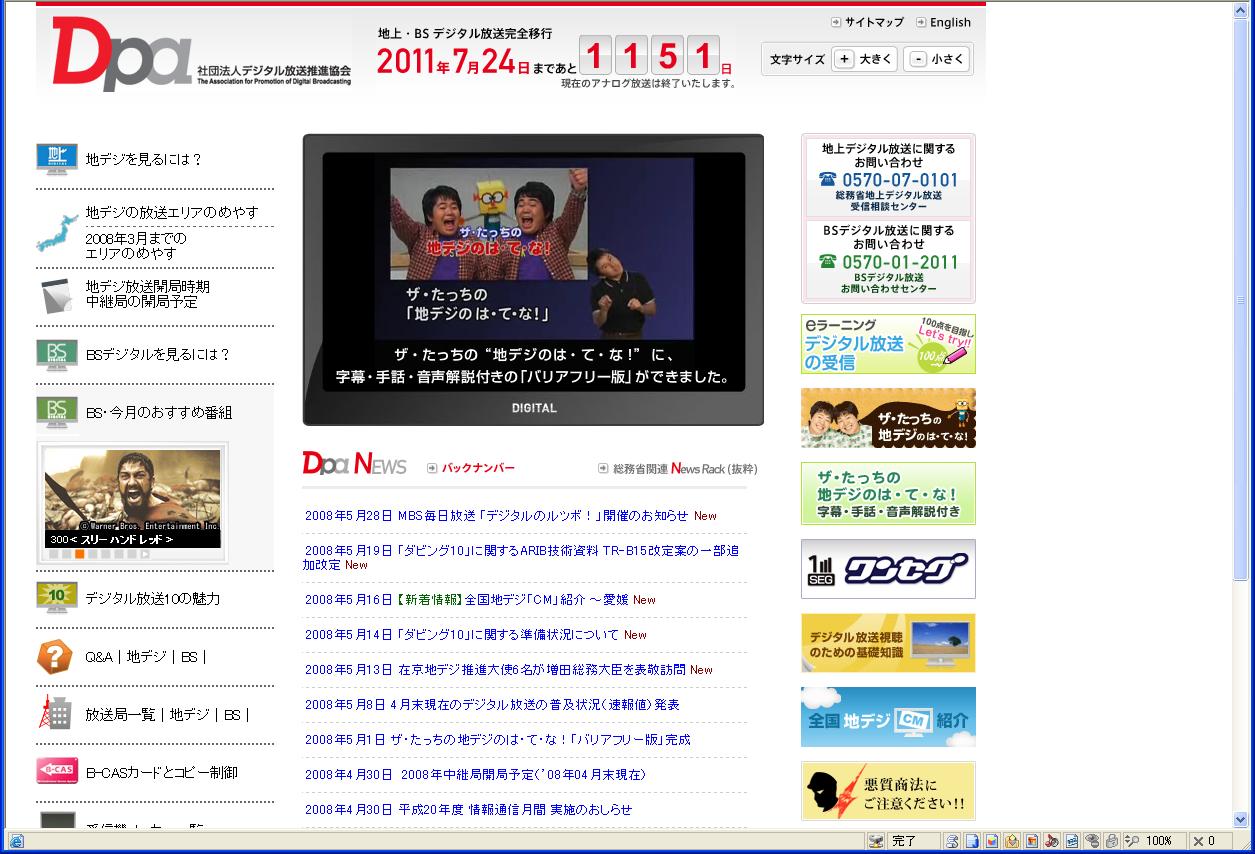The width and height of the screenshot is (1255, 854).
Task: Open the Q&A link in the sidebar
Action: click(x=99, y=657)
